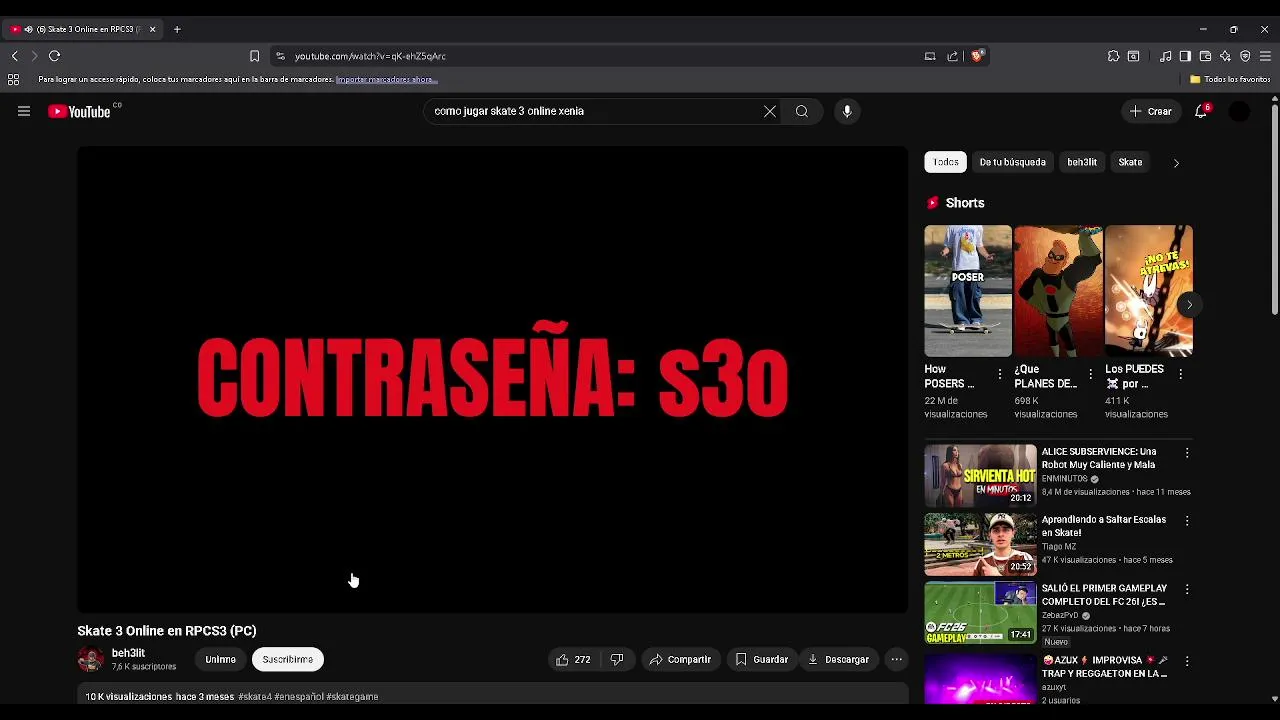1280x720 pixels.
Task: Open the YouTube guide hamburger menu
Action: point(24,111)
